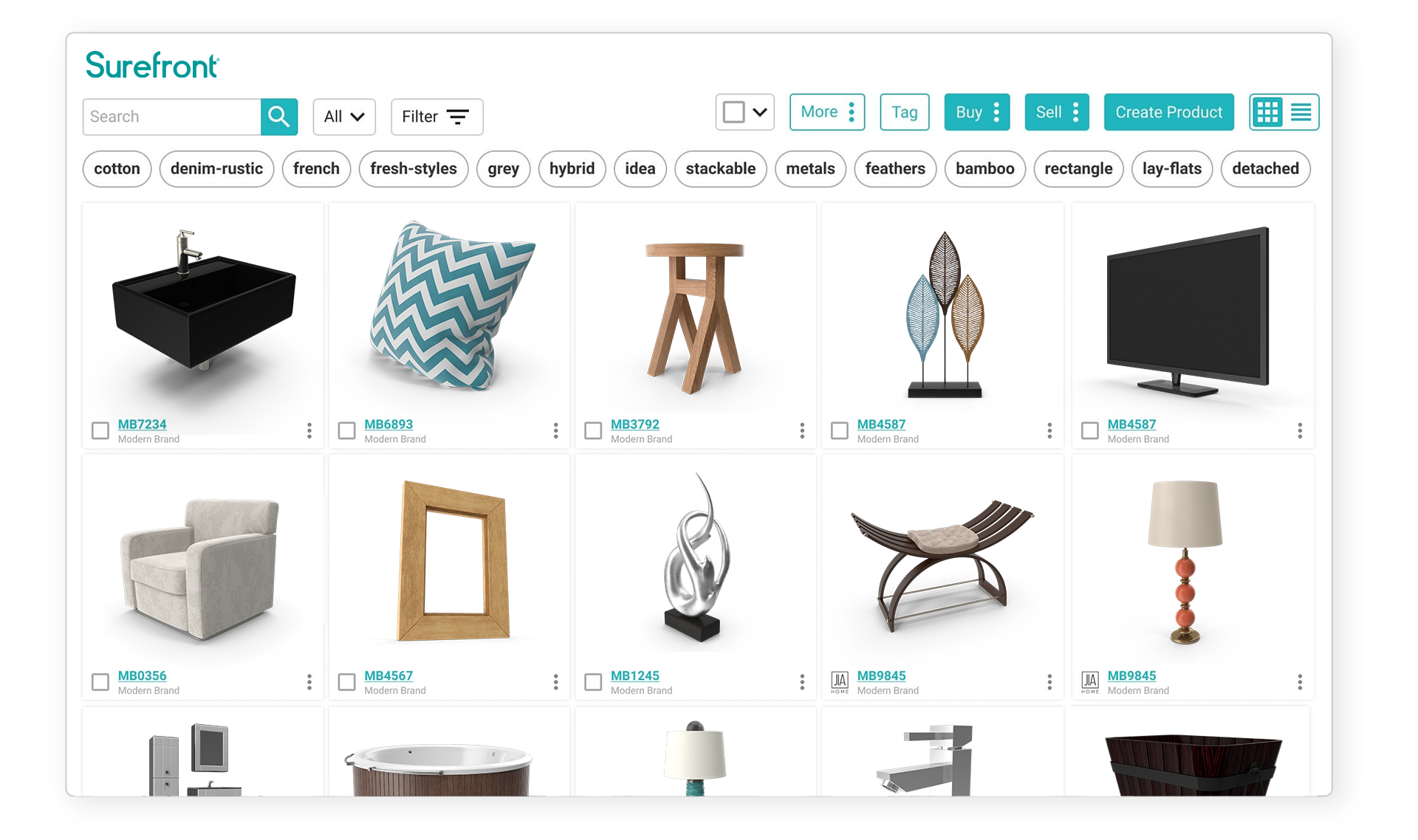The width and height of the screenshot is (1418, 840).
Task: Toggle checkbox next to MB7234
Action: tap(98, 428)
